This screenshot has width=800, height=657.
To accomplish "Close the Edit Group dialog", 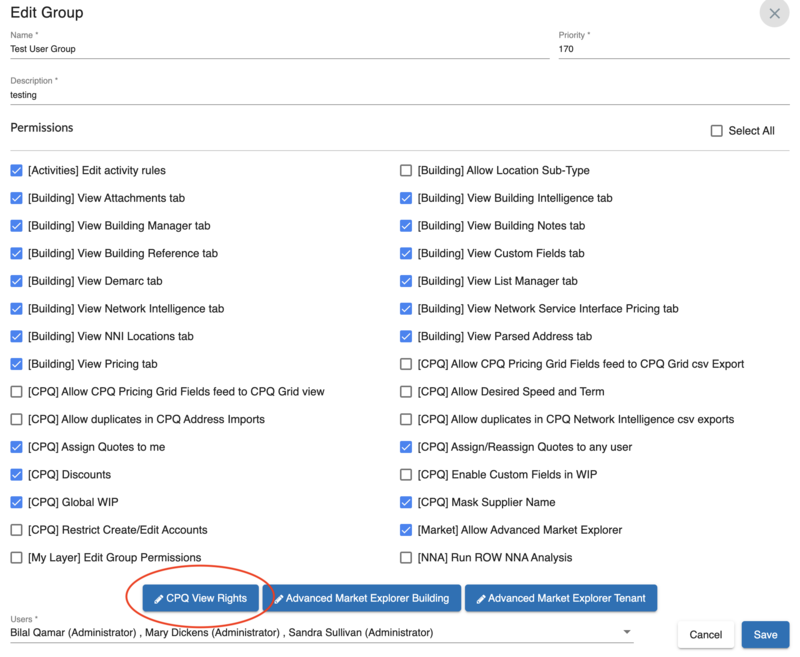I will pyautogui.click(x=774, y=14).
